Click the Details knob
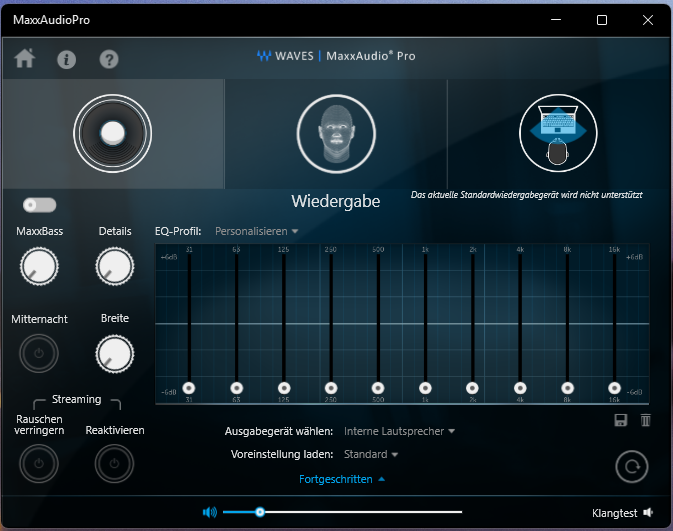This screenshot has height=531, width=673. pyautogui.click(x=115, y=266)
